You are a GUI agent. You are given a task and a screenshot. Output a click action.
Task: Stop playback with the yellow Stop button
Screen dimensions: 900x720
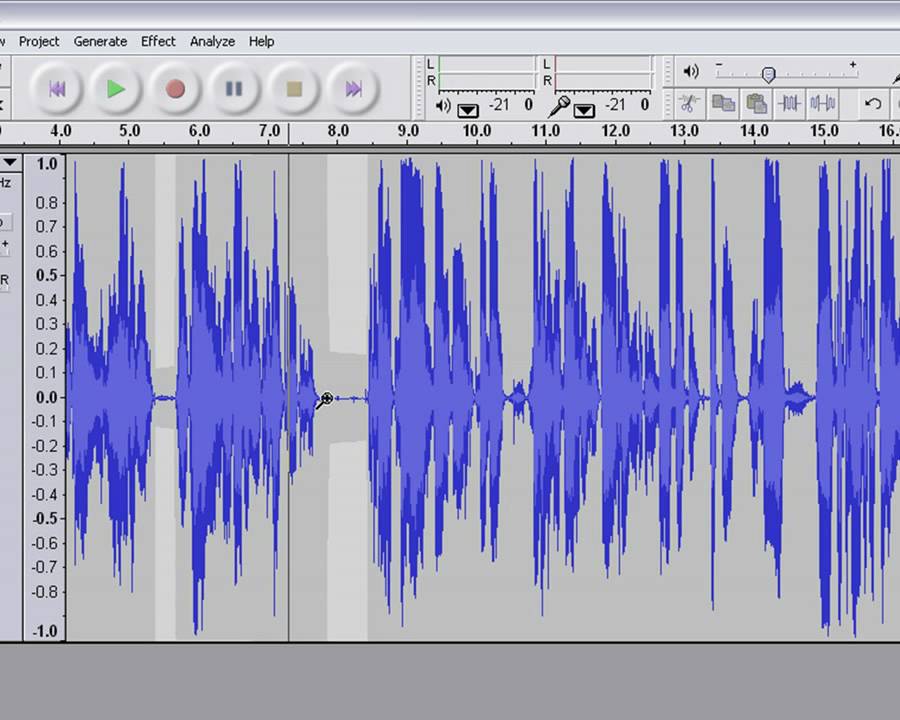(294, 89)
